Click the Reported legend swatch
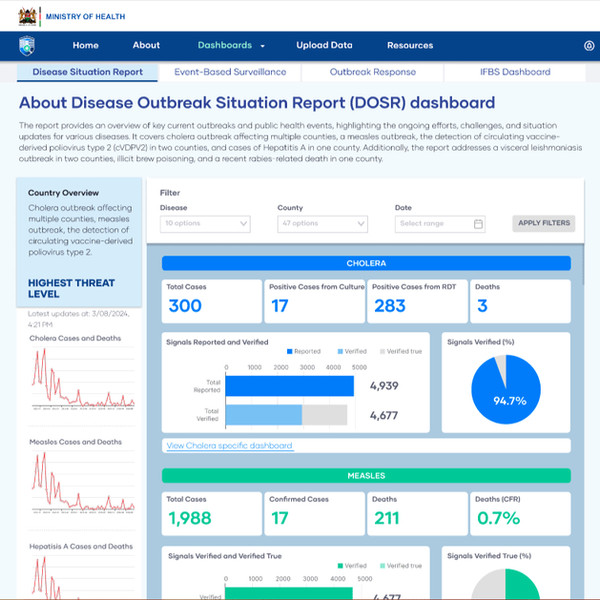 coord(290,351)
